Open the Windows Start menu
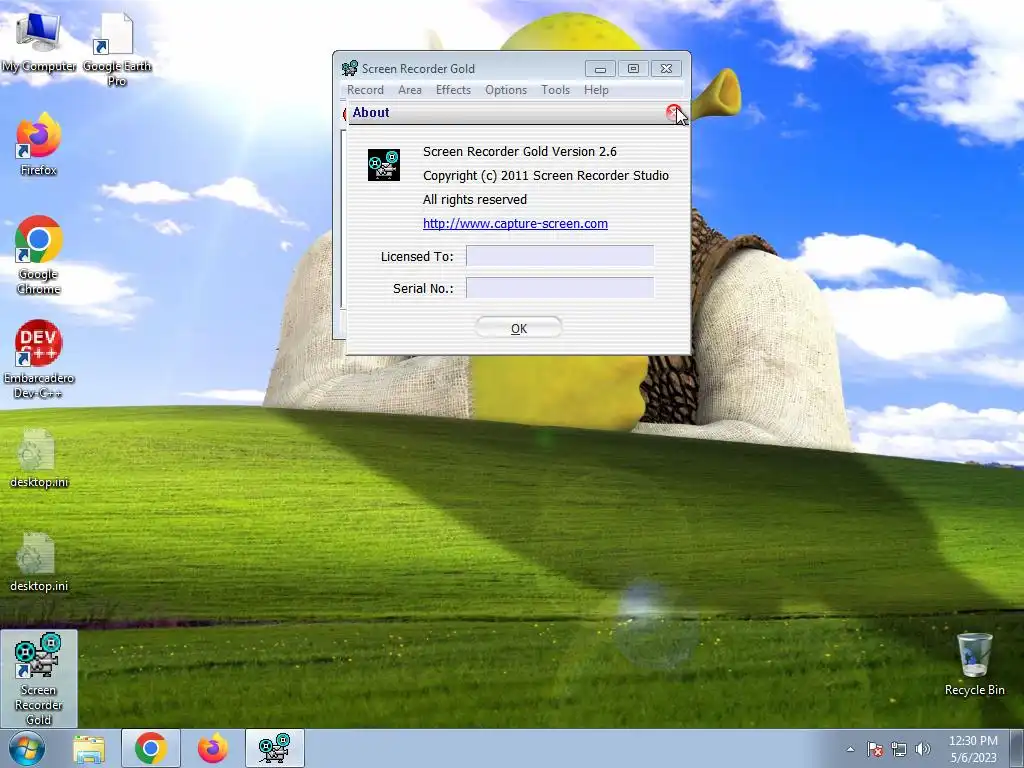Viewport: 1024px width, 768px height. pos(27,749)
